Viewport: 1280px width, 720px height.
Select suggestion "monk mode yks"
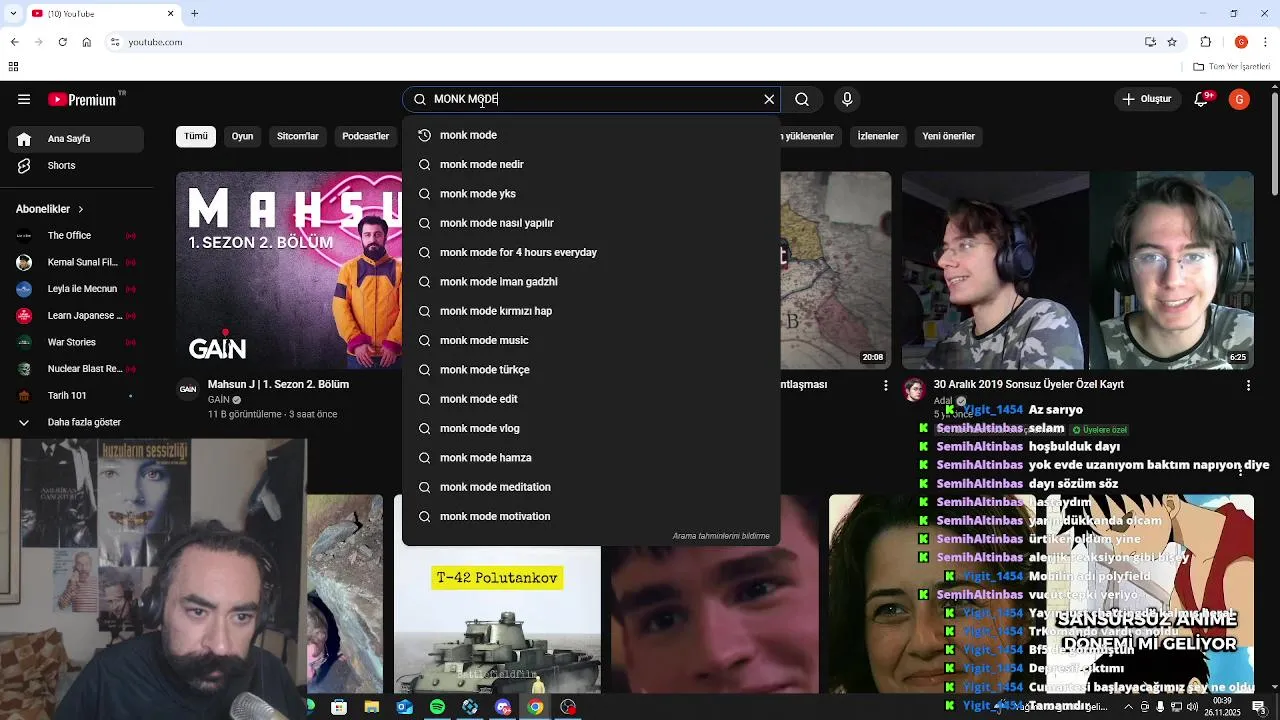pos(591,194)
